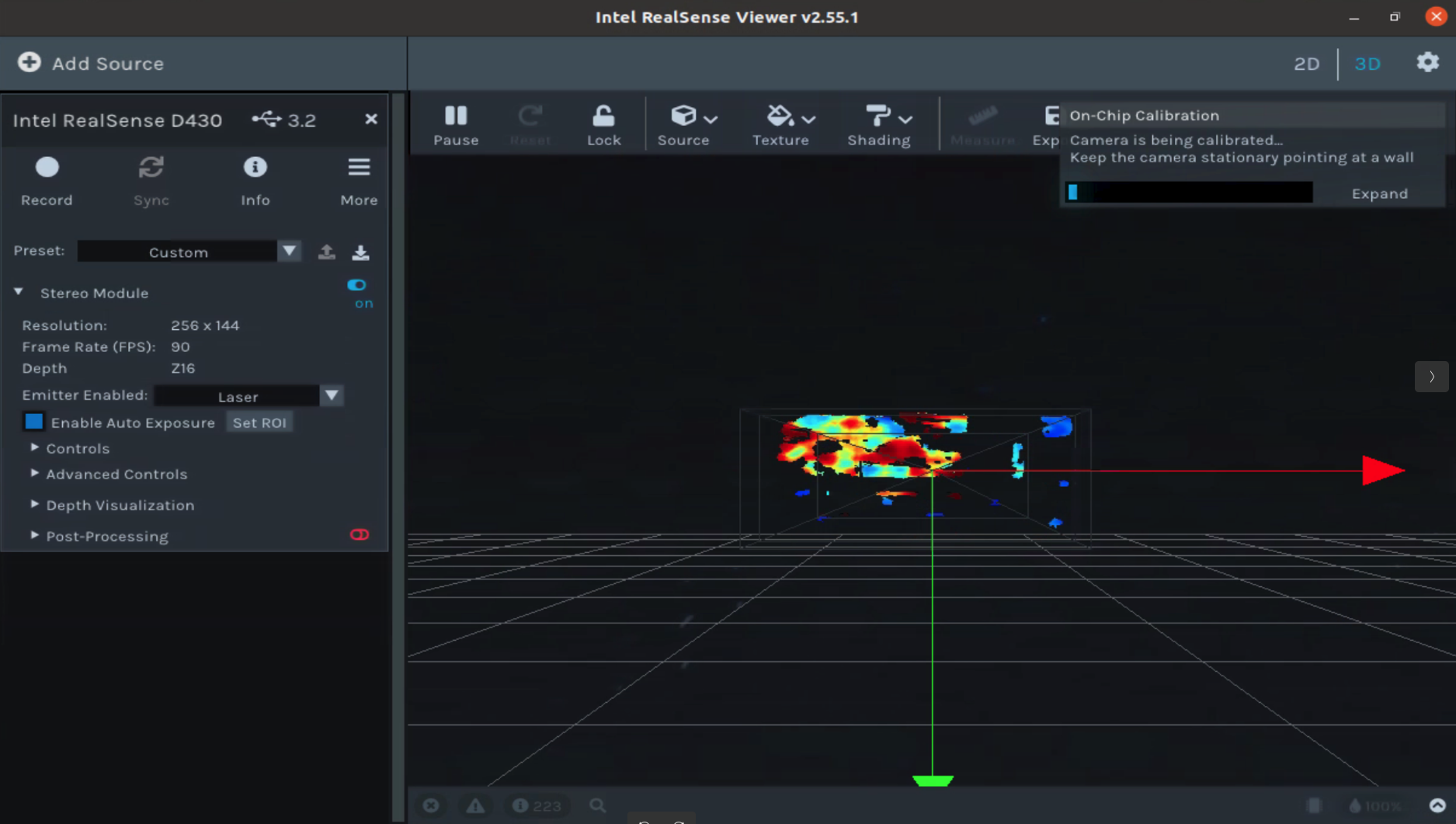Toggle the Stereo Module on switch
This screenshot has height=824, width=1456.
(356, 285)
